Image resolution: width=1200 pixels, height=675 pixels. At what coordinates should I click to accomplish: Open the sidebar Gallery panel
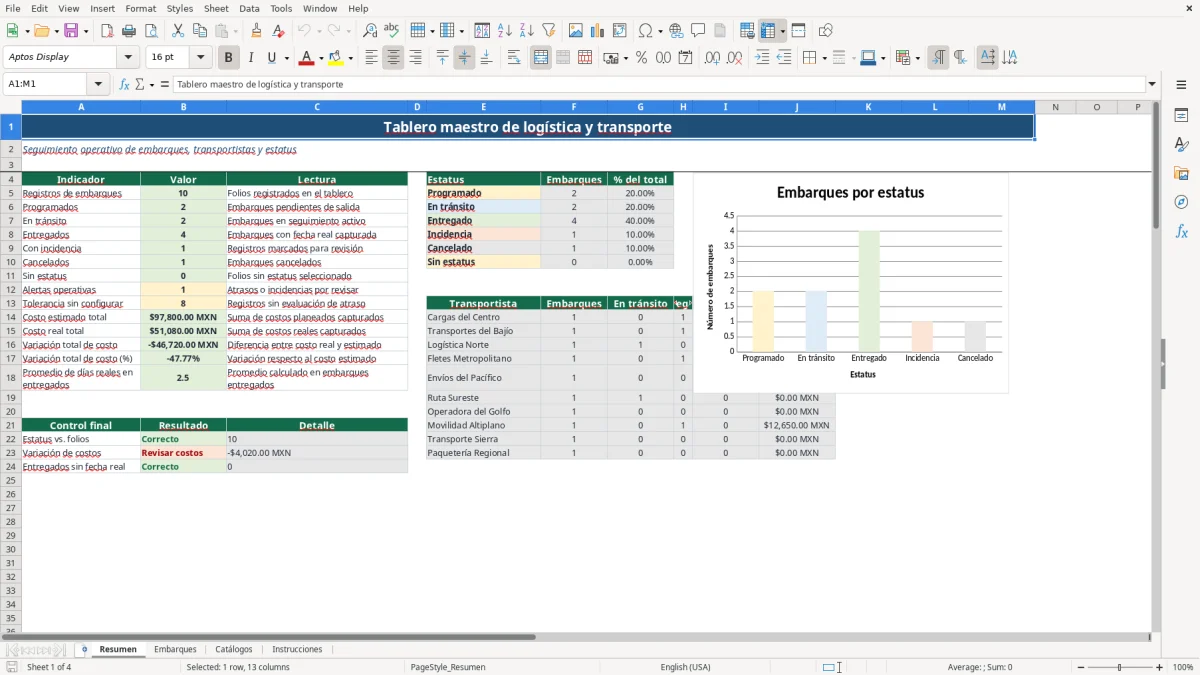(1181, 173)
